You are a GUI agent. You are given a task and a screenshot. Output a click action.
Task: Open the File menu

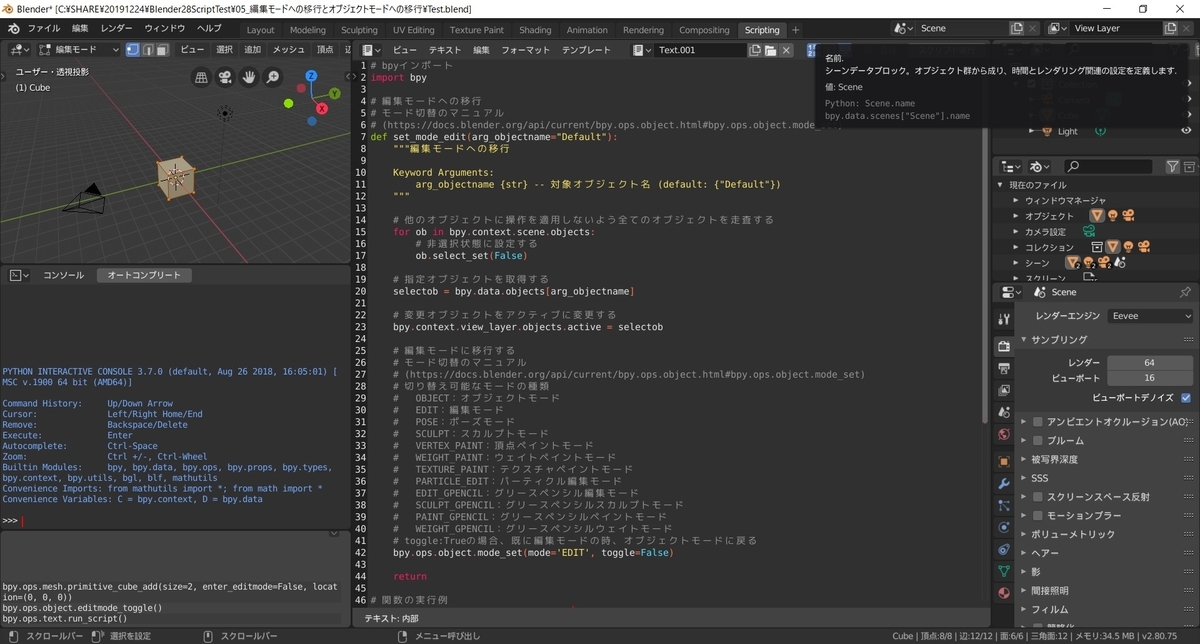pyautogui.click(x=43, y=29)
